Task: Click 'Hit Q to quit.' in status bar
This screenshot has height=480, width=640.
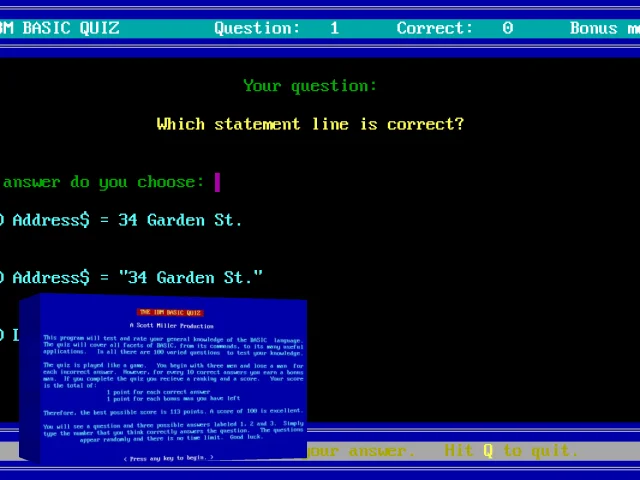Action: [511, 451]
